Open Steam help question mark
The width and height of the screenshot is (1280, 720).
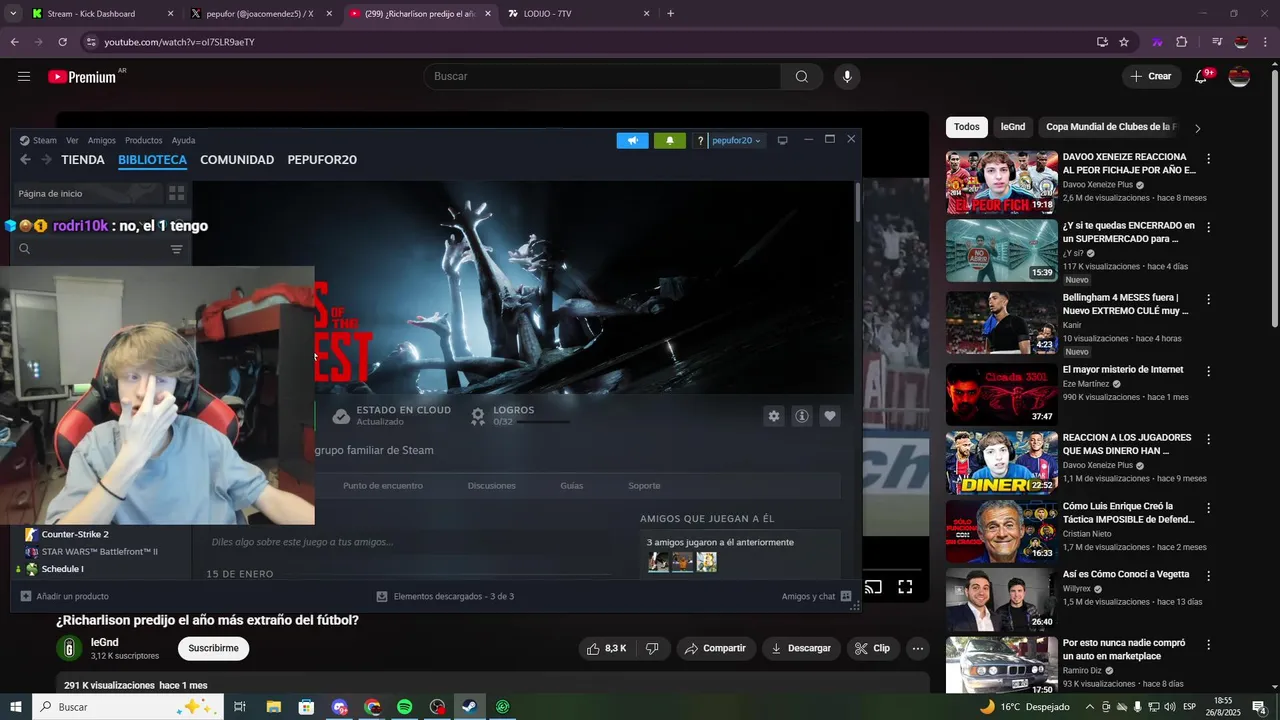coord(700,141)
